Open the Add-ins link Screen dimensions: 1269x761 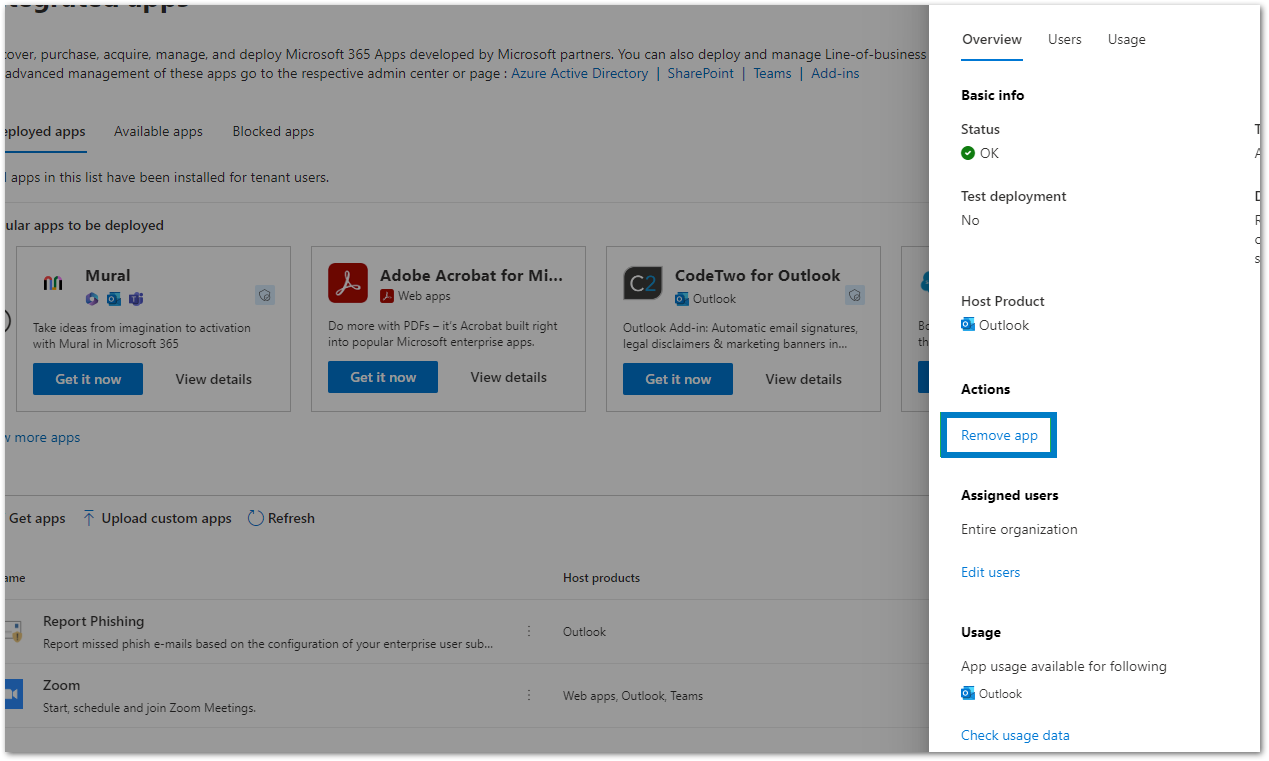point(835,73)
